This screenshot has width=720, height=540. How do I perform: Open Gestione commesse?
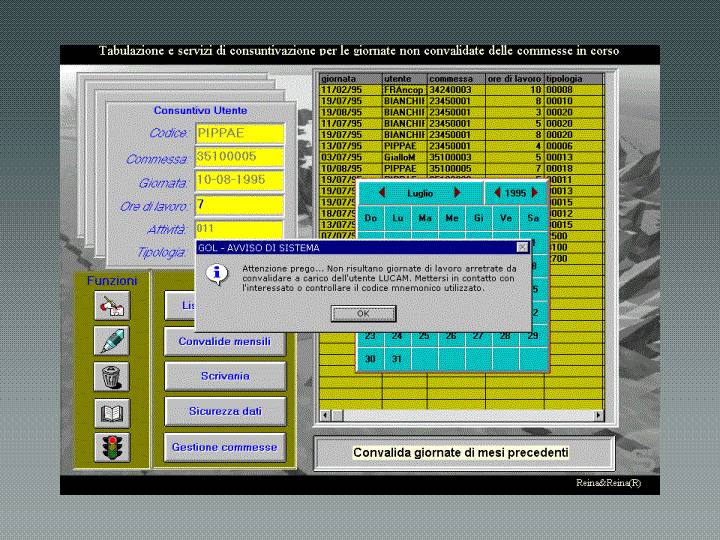pos(224,446)
